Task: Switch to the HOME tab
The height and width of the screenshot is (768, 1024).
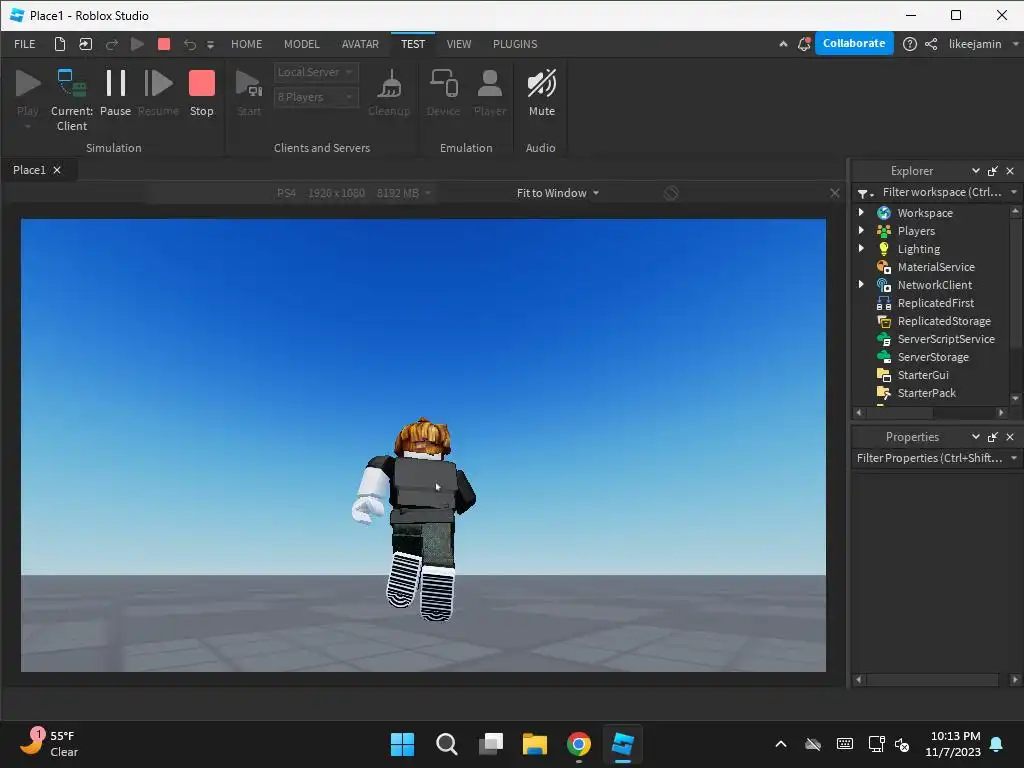Action: 246,44
